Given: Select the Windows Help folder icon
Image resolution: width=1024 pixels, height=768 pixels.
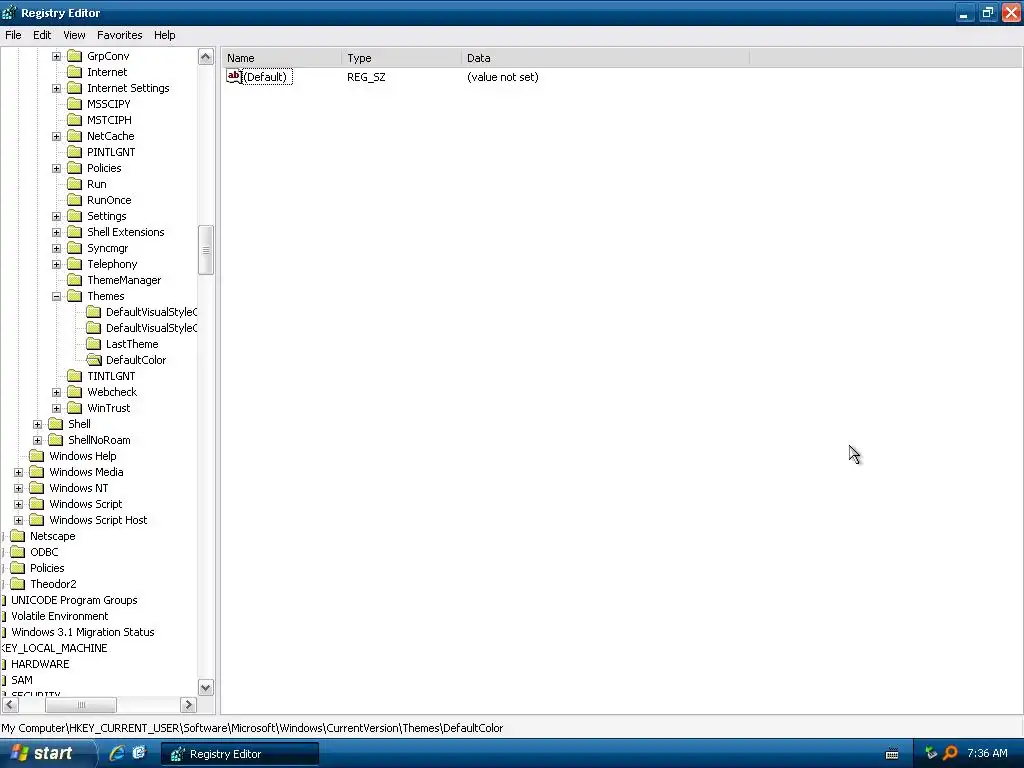Looking at the screenshot, I should [37, 456].
